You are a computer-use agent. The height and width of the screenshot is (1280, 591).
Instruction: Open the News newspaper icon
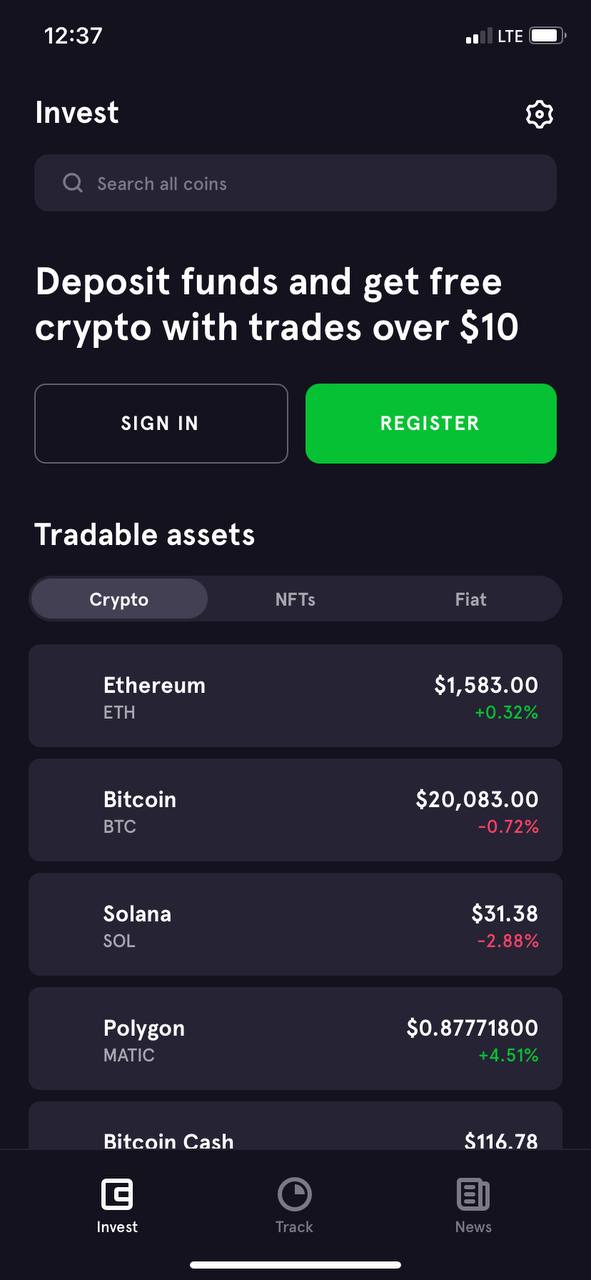tap(473, 1194)
